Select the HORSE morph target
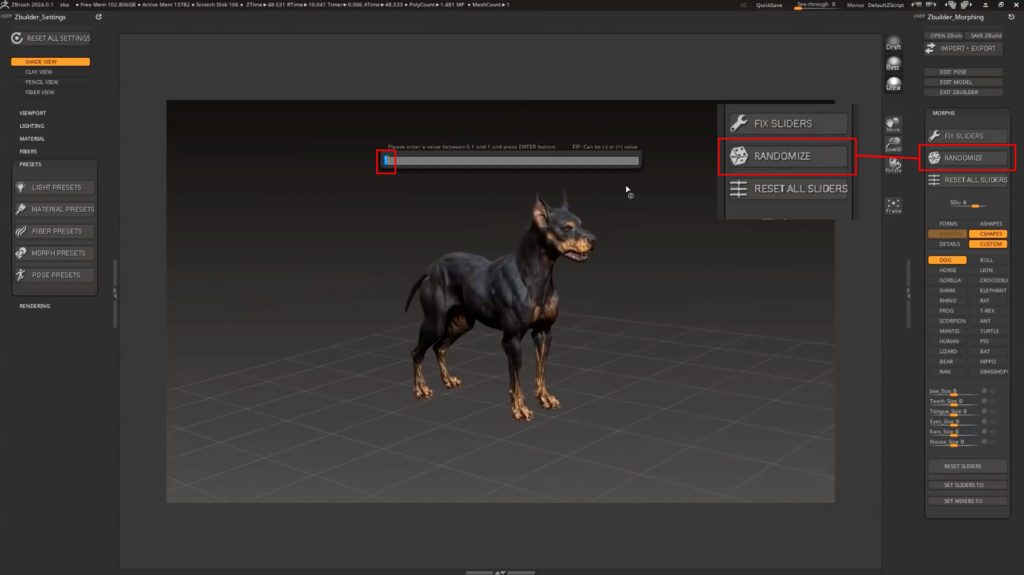 tap(947, 270)
